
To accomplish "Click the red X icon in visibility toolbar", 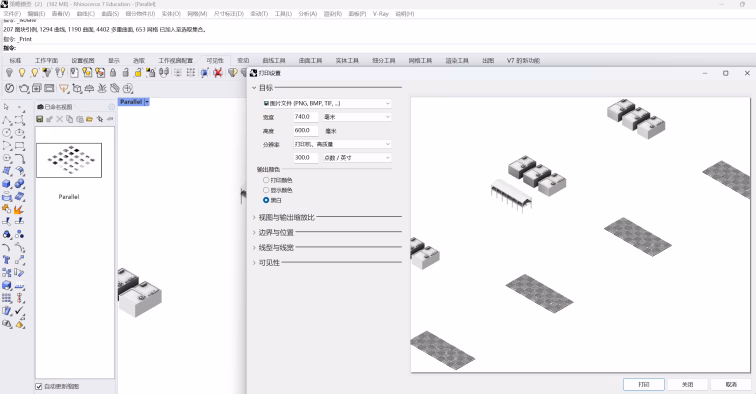I will 217,72.
